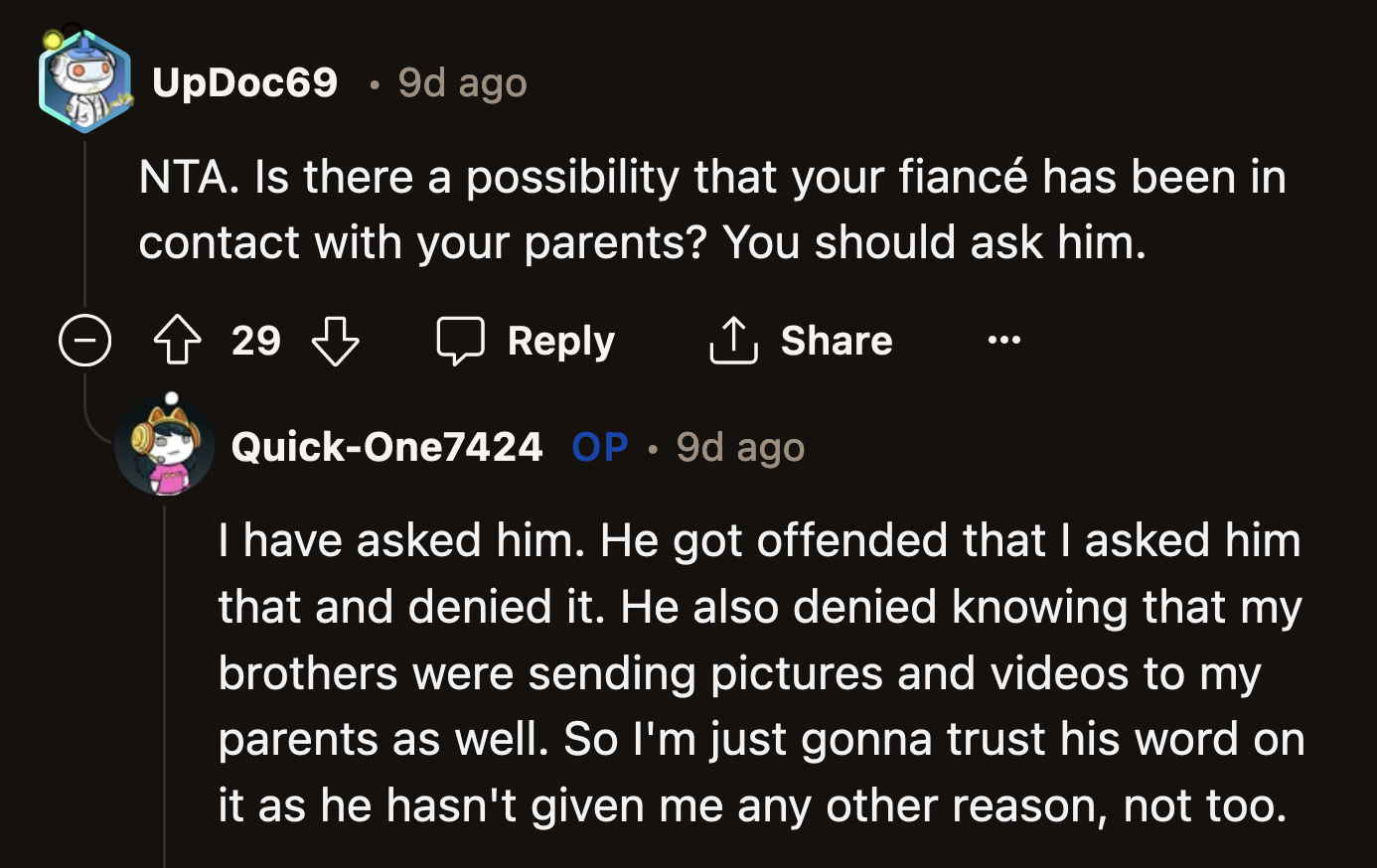
Task: Click the 9d ago timestamp on UpDoc69's comment
Action: coord(462,83)
